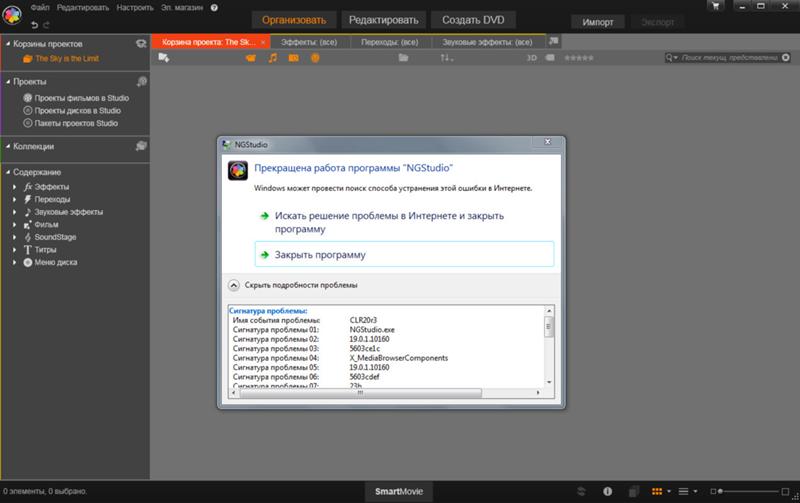Click the add project bin icon
Viewport: 800px width, 503px height.
141,44
